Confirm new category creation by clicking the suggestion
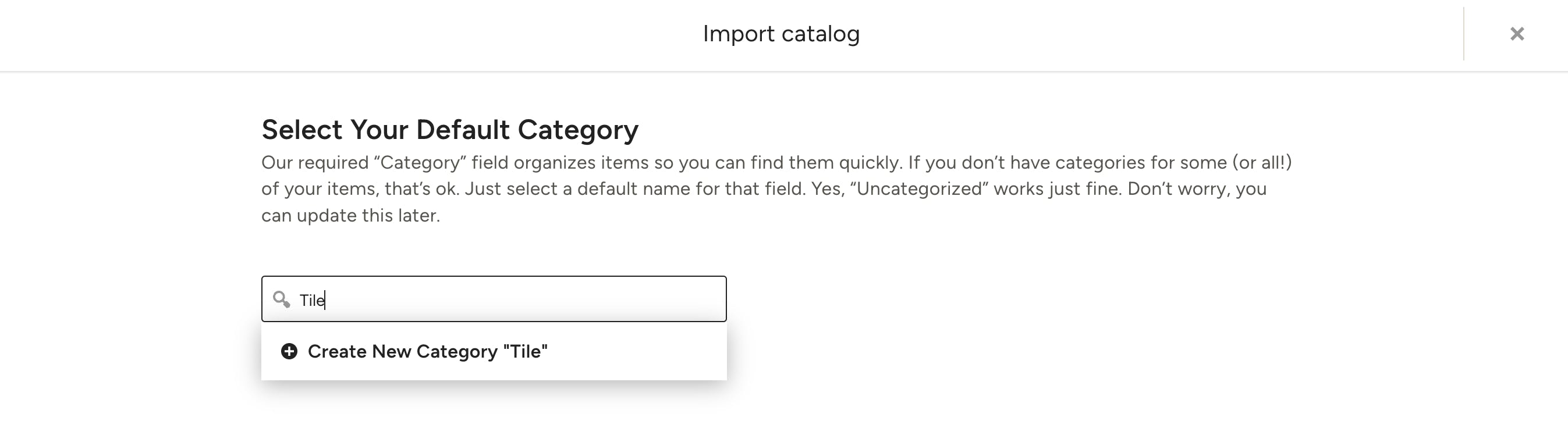The image size is (1568, 421). tap(428, 351)
